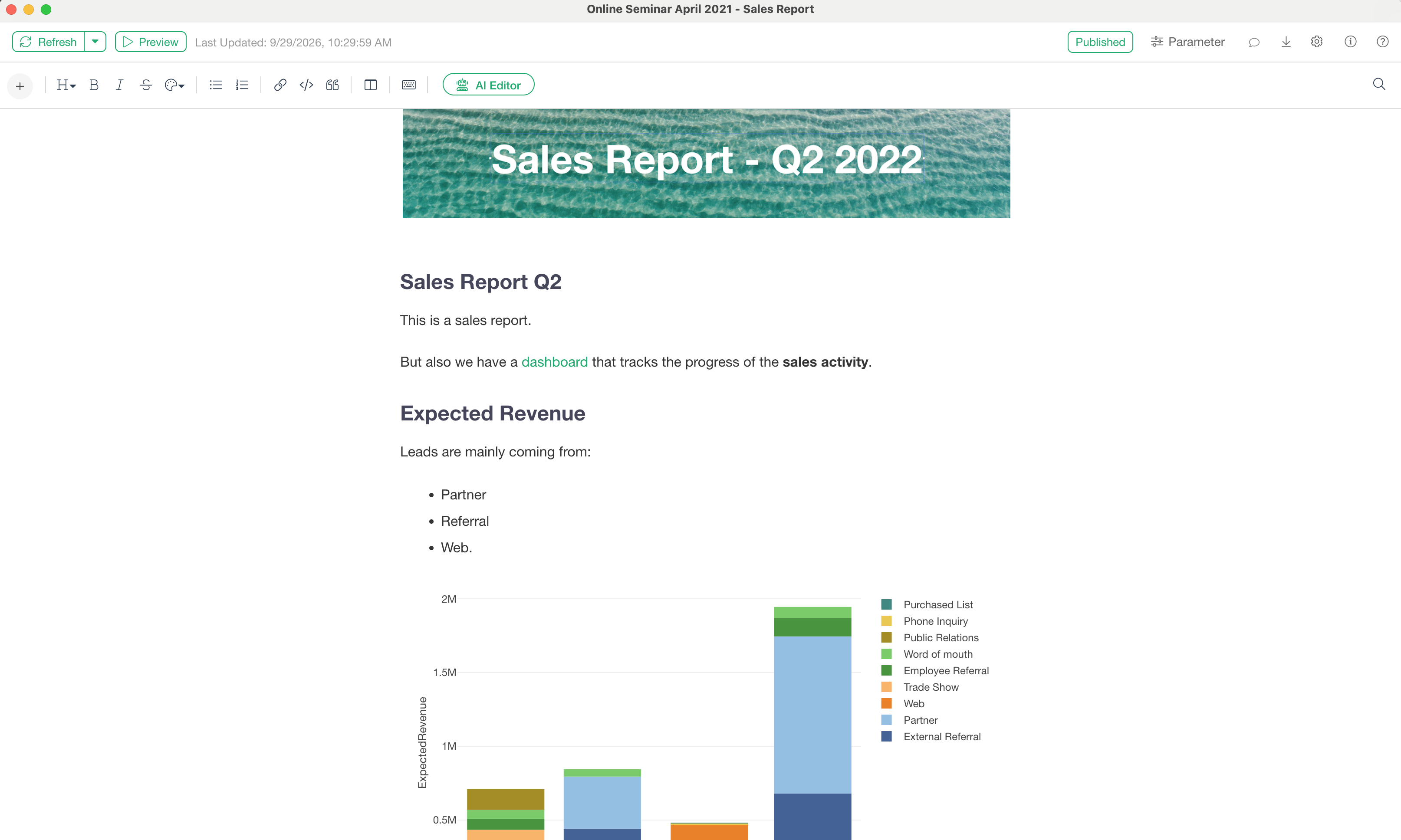Click the 'Web.' bullet item
Image resolution: width=1401 pixels, height=840 pixels.
click(456, 548)
